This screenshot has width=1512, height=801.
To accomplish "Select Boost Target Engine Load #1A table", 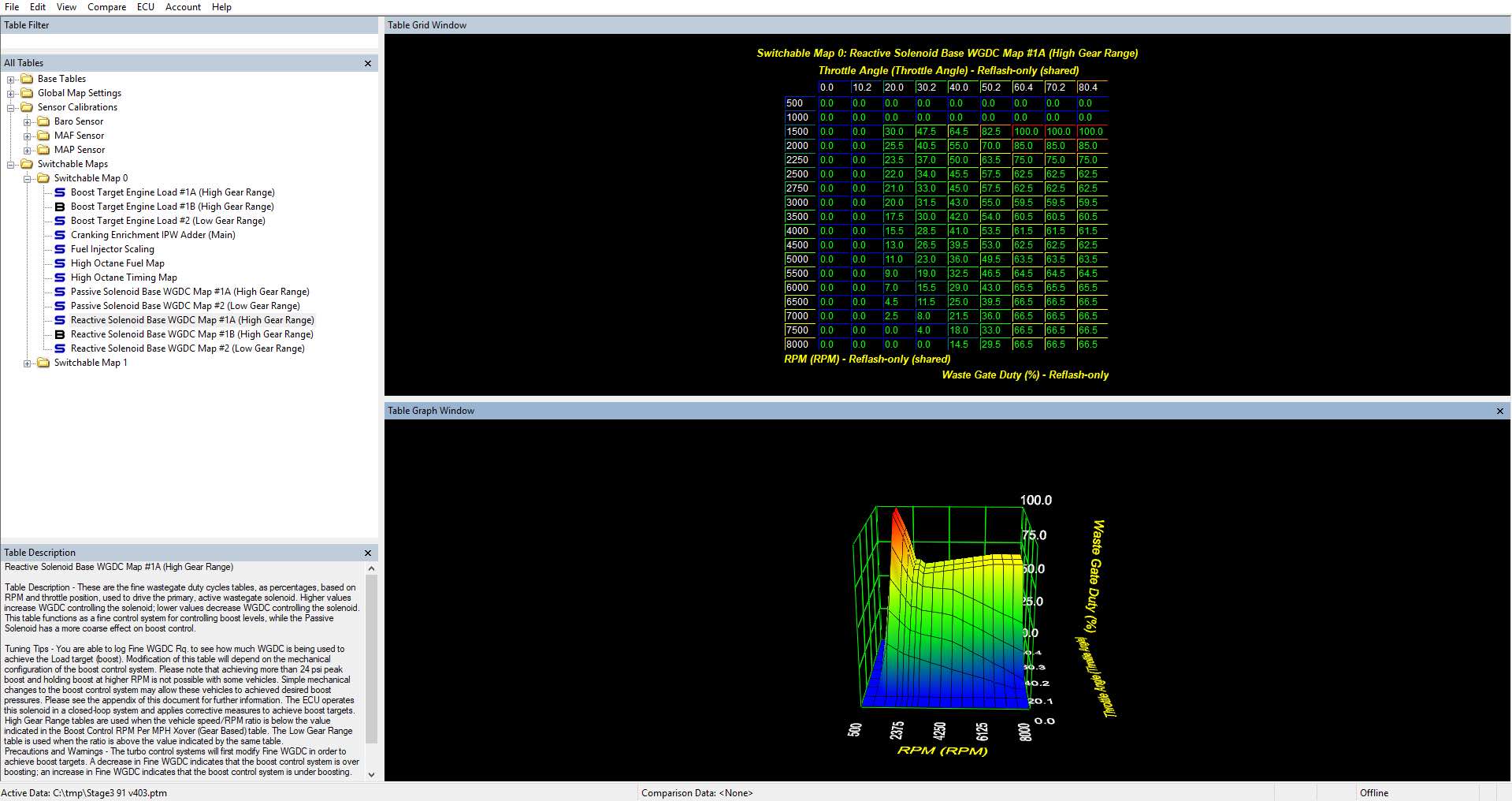I will click(173, 192).
